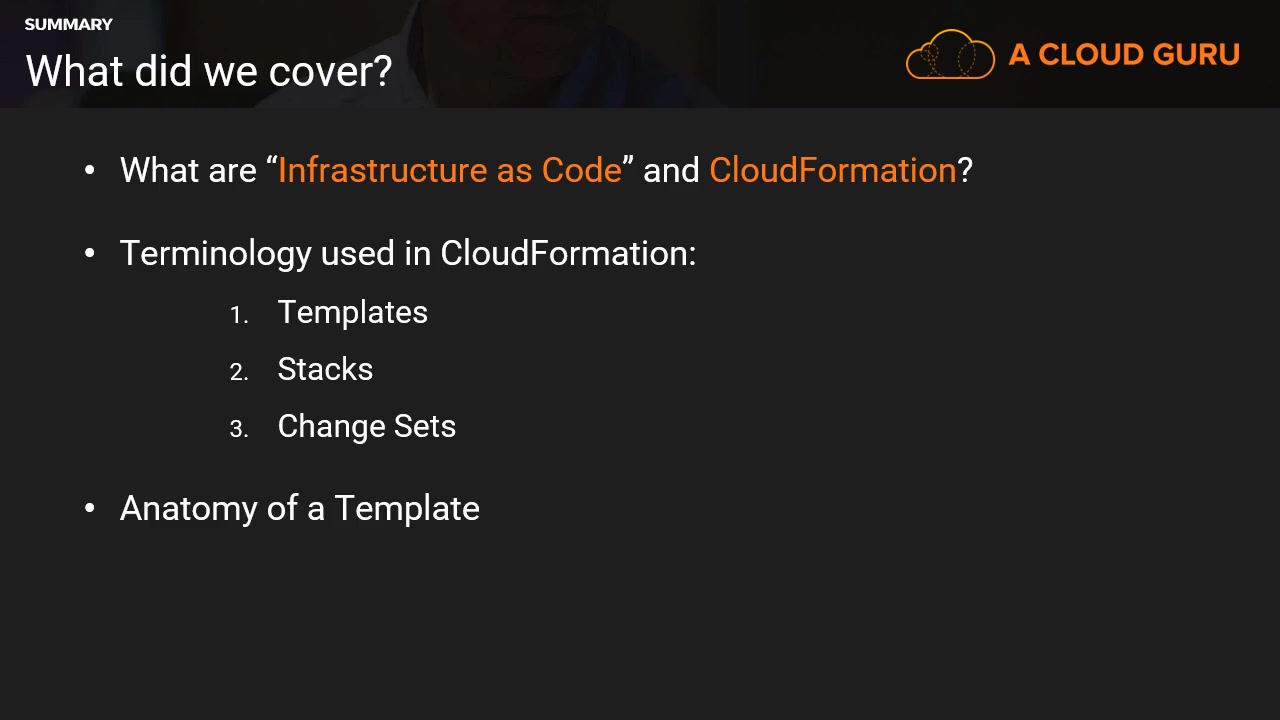
Task: Click the "Anatomy of a Template" bullet text
Action: pos(299,508)
